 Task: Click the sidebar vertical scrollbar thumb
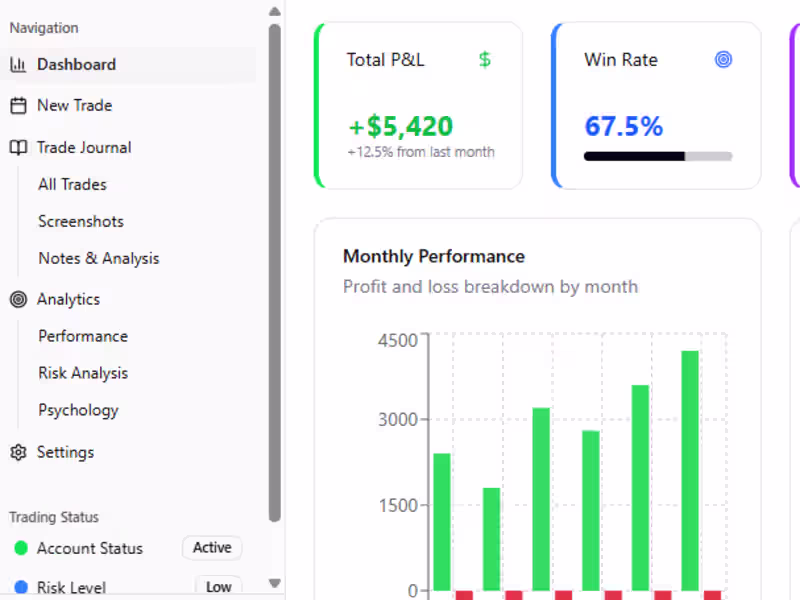[274, 273]
